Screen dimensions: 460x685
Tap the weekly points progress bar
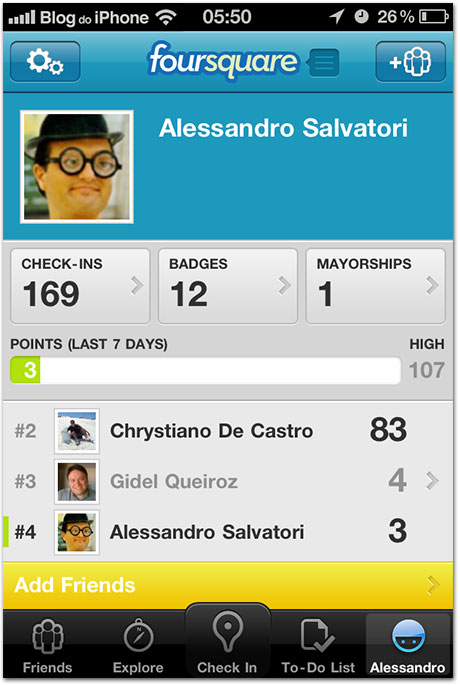205,370
